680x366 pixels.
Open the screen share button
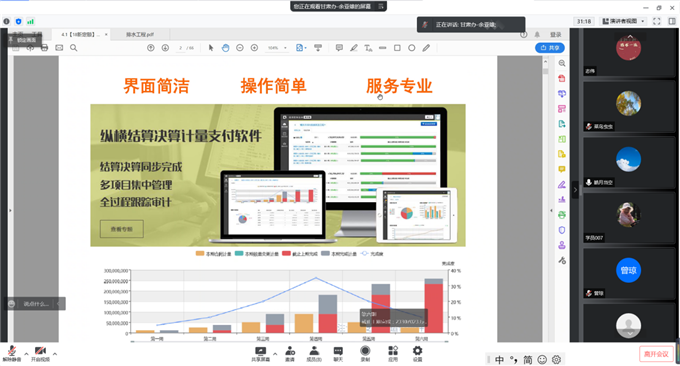tap(261, 353)
